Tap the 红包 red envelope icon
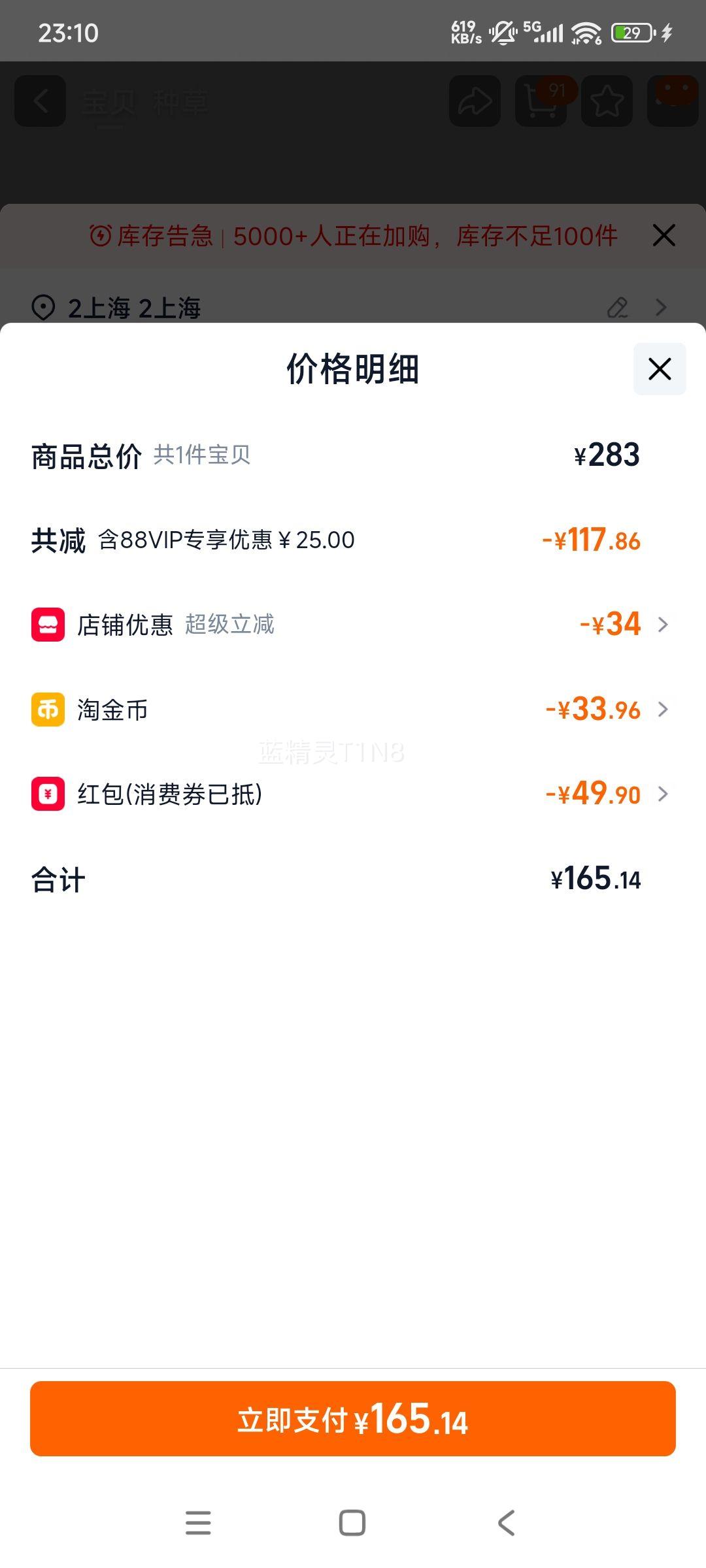This screenshot has height=1568, width=706. pos(48,794)
